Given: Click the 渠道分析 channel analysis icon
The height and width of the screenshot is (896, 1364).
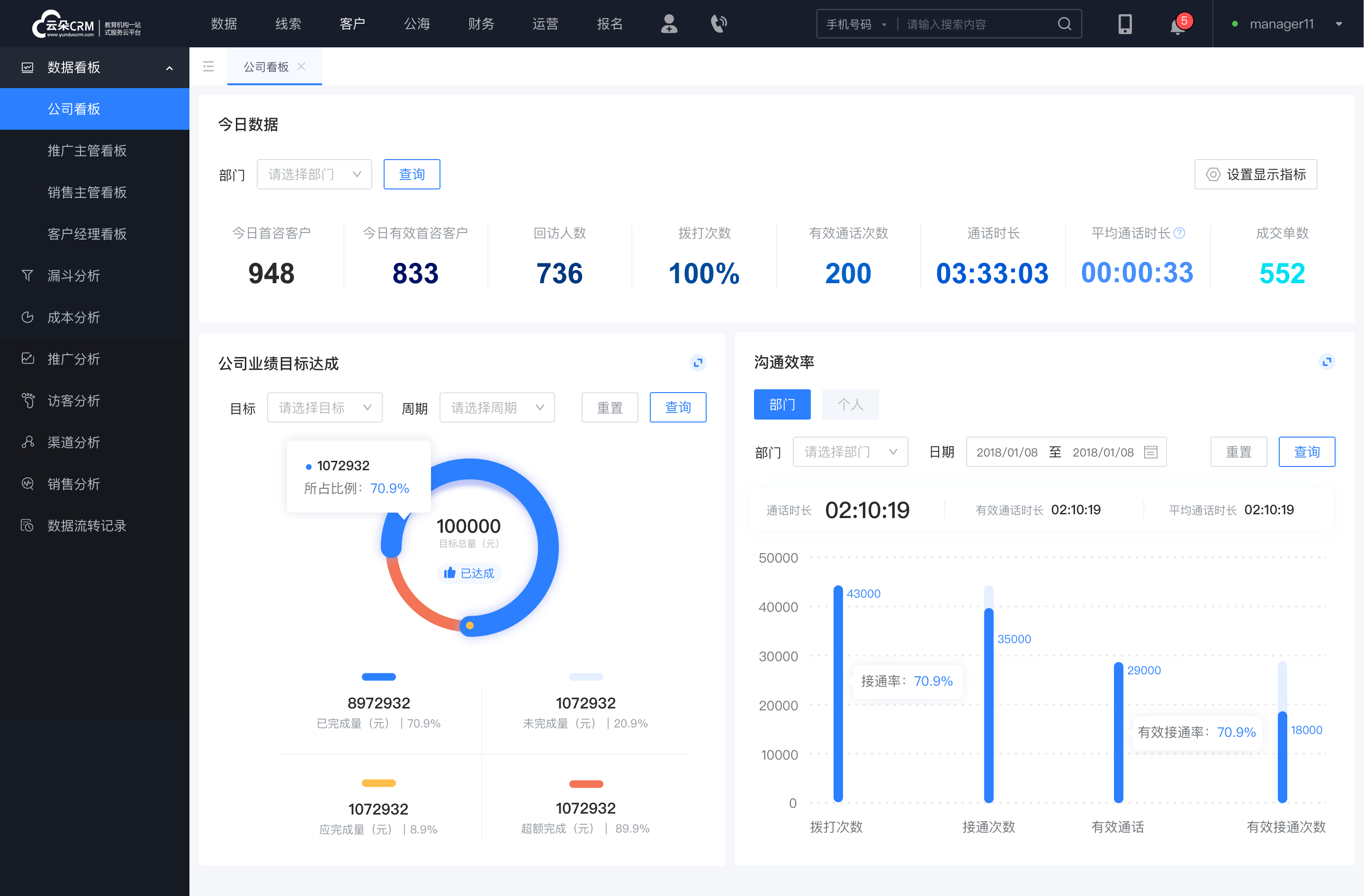Looking at the screenshot, I should [27, 441].
